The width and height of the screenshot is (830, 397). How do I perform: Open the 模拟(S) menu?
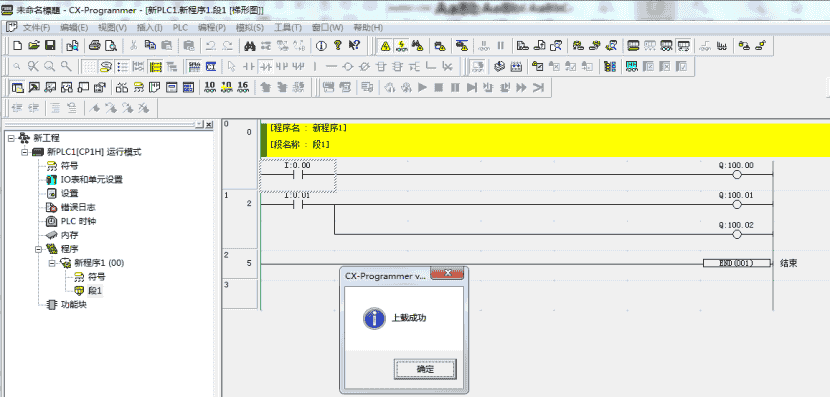pos(250,28)
